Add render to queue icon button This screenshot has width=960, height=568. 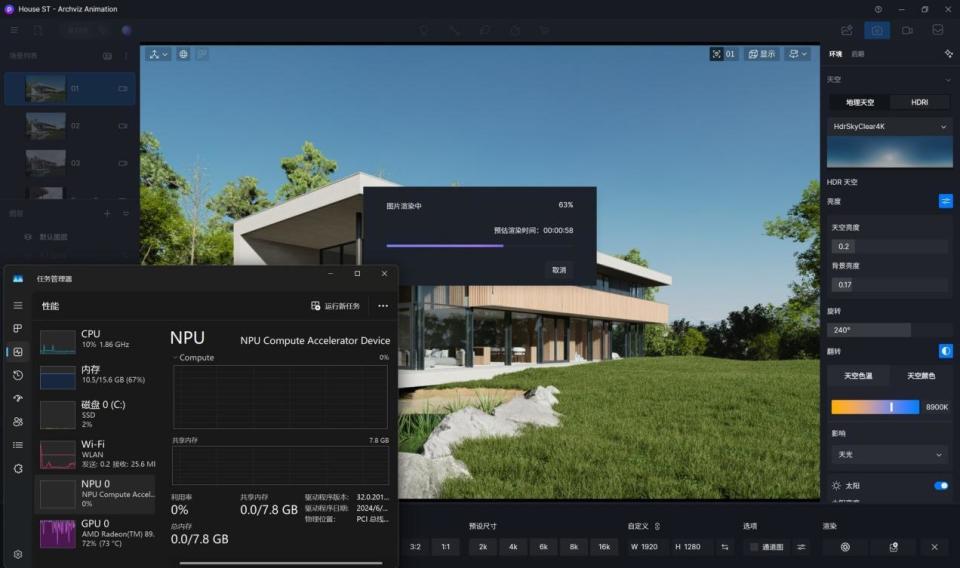[893, 547]
